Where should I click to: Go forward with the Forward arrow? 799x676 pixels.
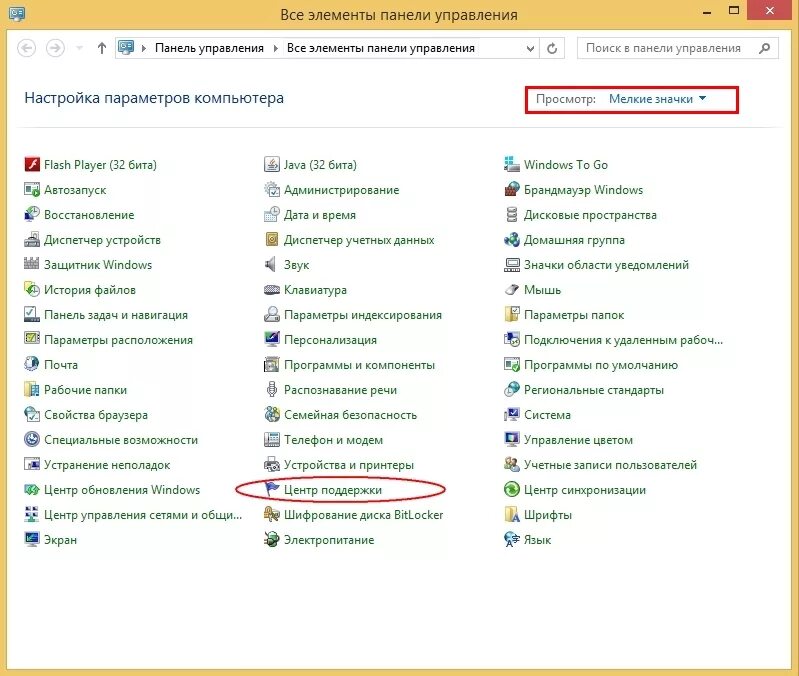click(x=55, y=48)
